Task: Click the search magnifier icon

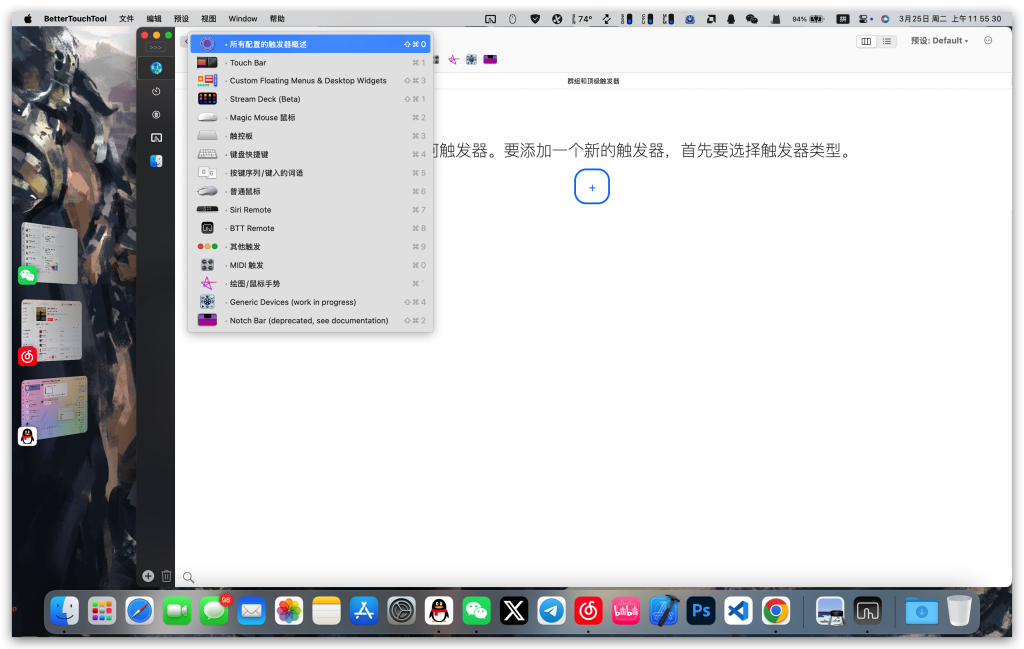Action: point(188,577)
